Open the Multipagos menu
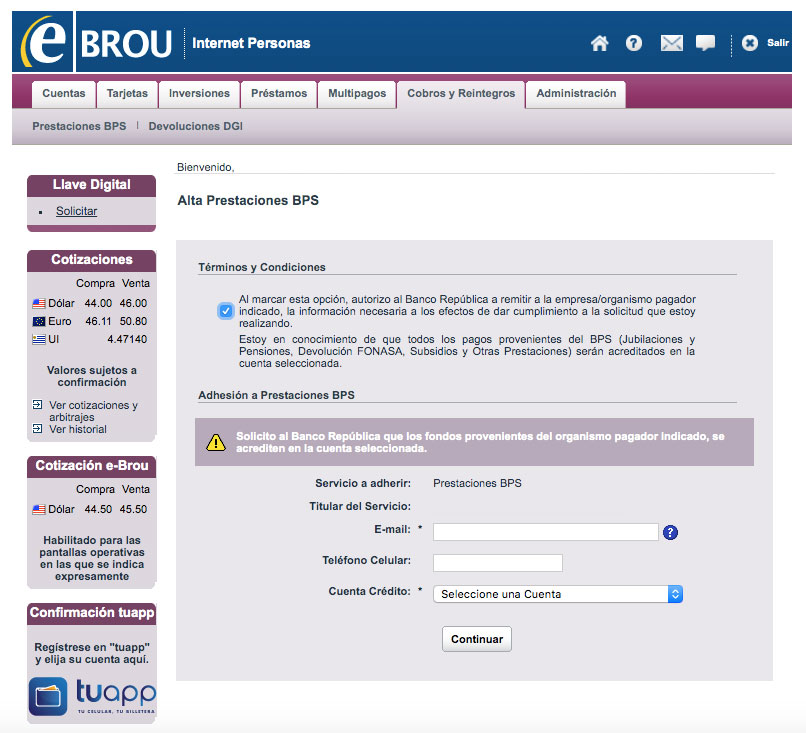This screenshot has width=806, height=733. point(357,93)
